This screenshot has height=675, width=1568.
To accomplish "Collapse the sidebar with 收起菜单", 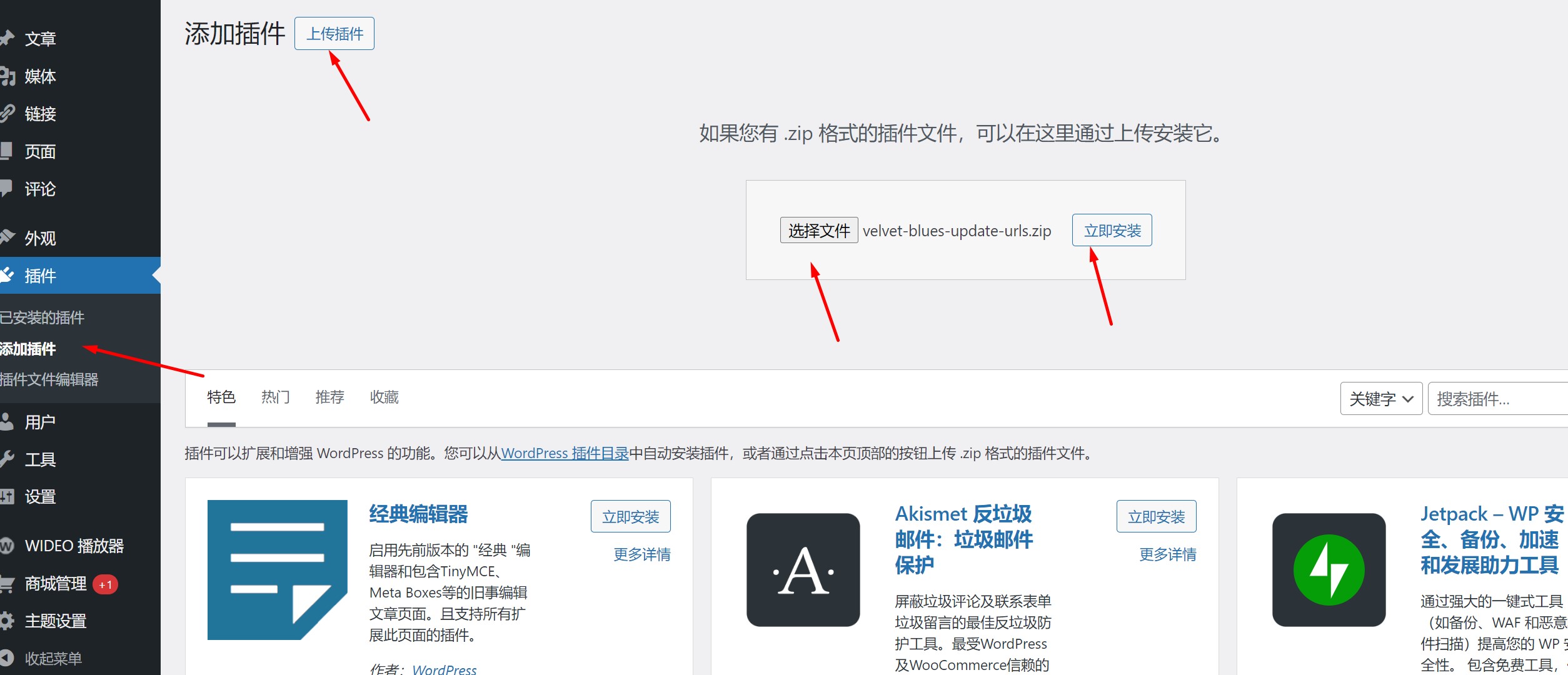I will pos(53,658).
